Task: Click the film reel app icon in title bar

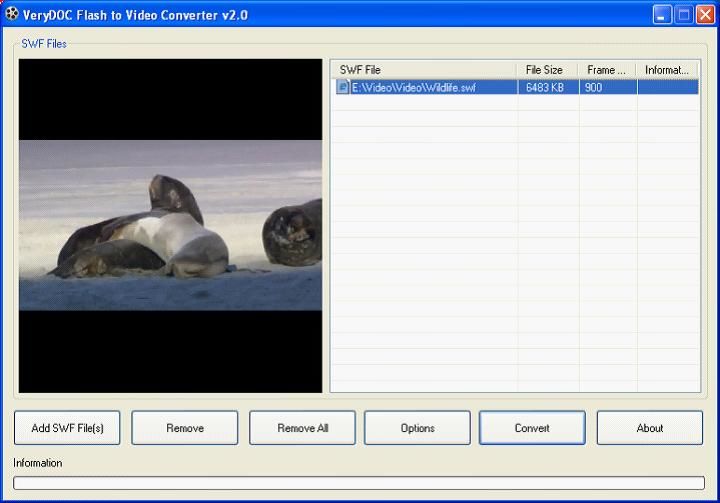Action: point(12,14)
